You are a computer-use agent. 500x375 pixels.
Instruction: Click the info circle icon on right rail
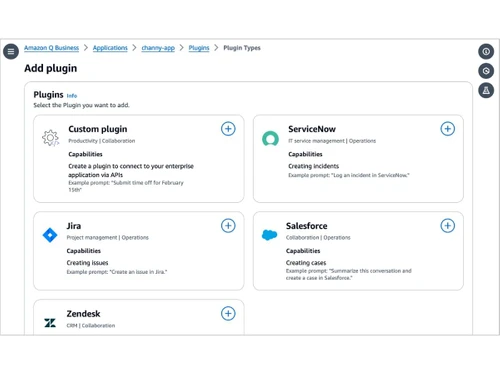pyautogui.click(x=486, y=51)
